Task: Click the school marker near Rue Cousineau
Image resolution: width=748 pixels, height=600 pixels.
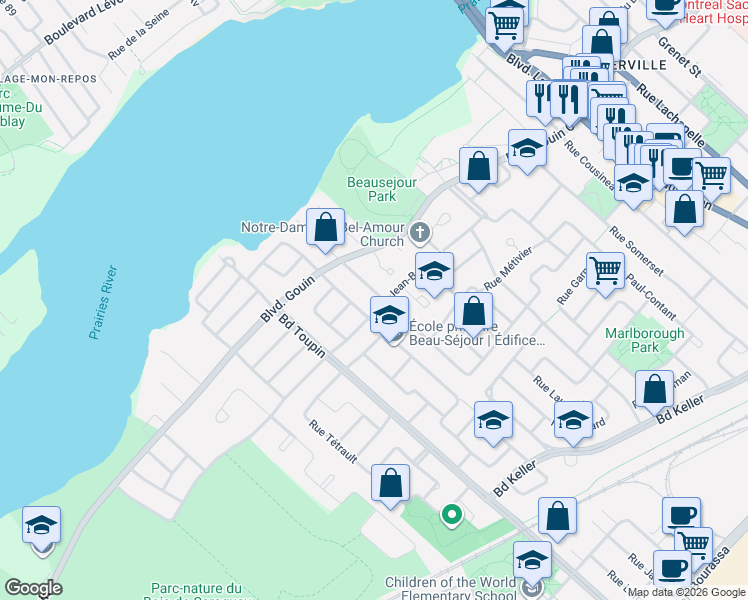Action: point(634,184)
